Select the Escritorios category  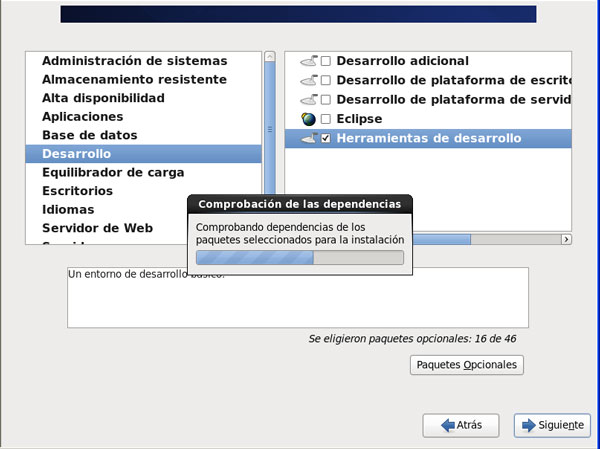tap(77, 191)
